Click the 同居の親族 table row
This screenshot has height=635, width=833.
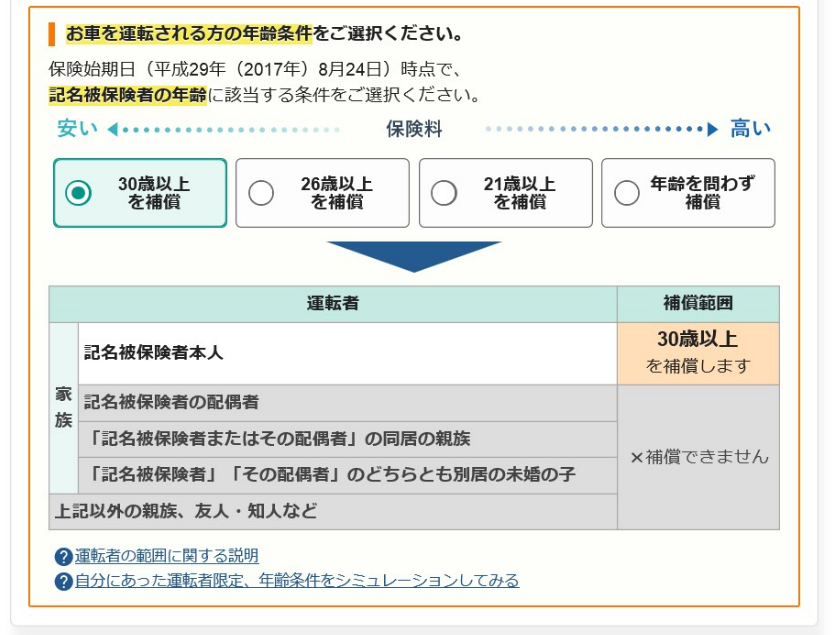click(x=347, y=439)
